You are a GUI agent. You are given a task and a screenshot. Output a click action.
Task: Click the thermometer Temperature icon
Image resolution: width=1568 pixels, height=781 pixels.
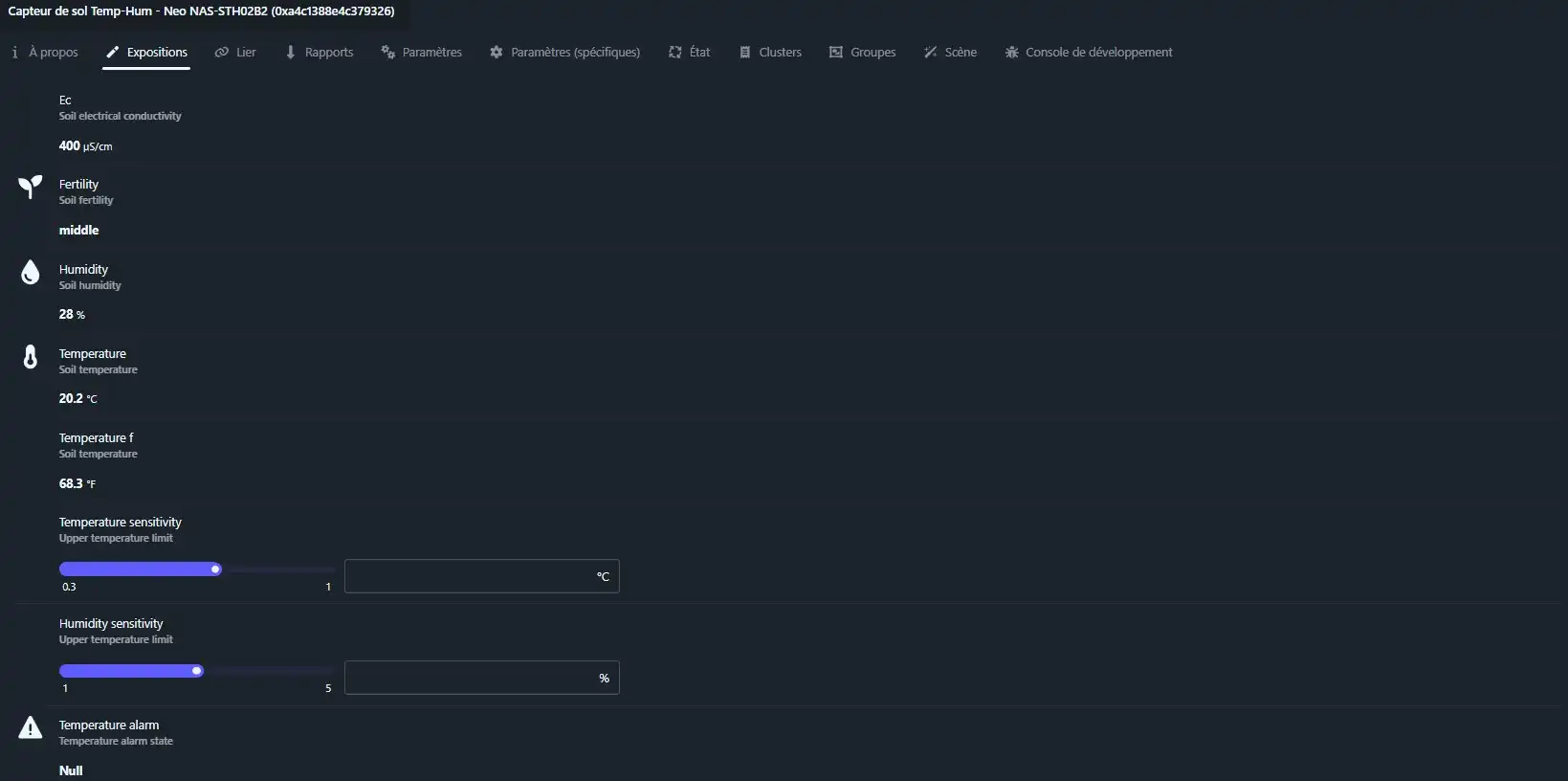tap(31, 357)
